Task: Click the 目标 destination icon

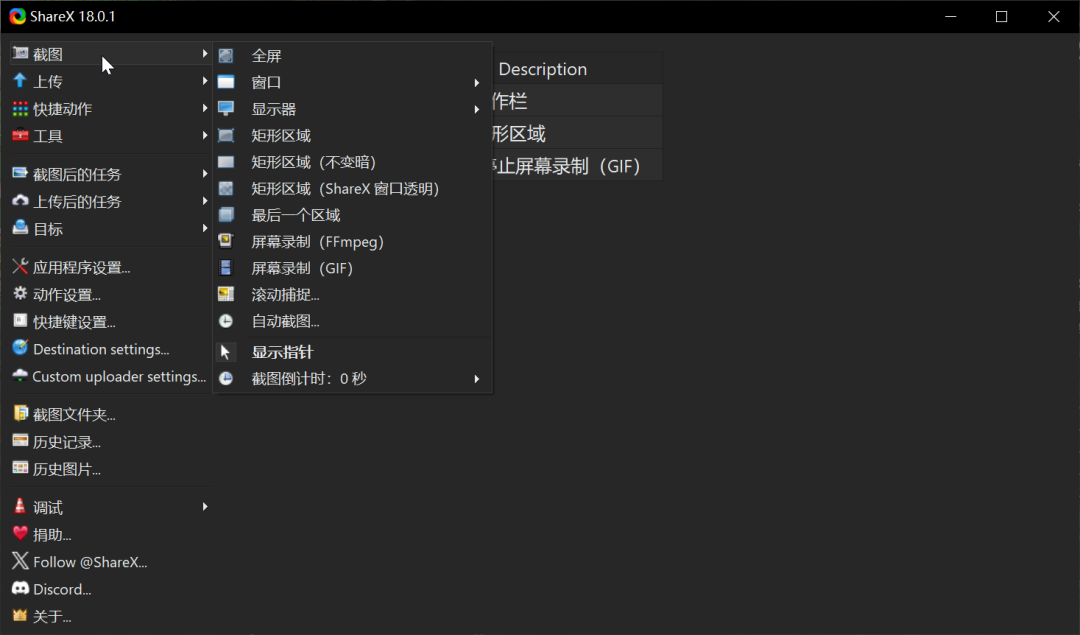Action: point(20,228)
